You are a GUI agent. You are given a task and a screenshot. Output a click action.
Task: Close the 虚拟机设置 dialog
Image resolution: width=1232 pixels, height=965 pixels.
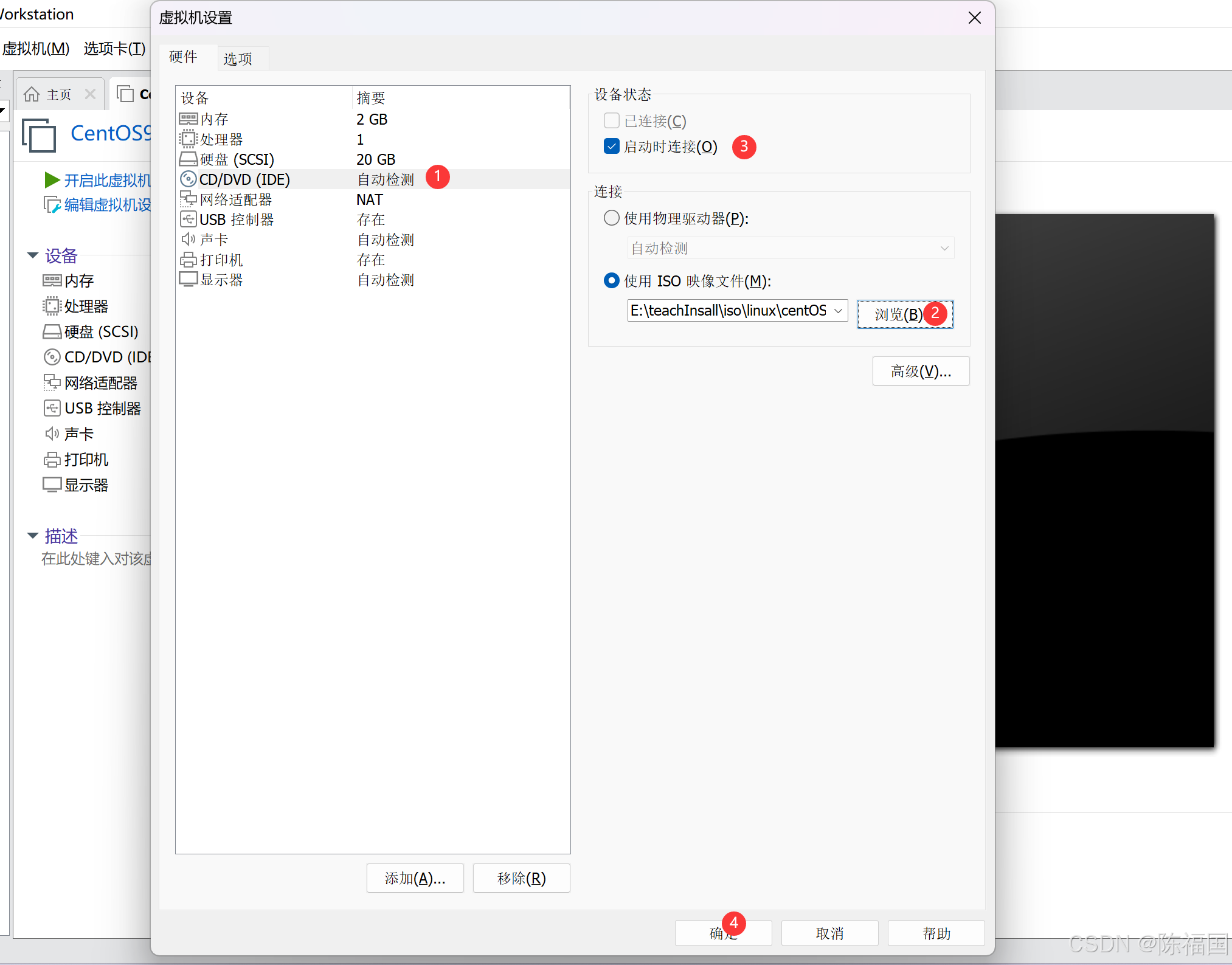(975, 18)
